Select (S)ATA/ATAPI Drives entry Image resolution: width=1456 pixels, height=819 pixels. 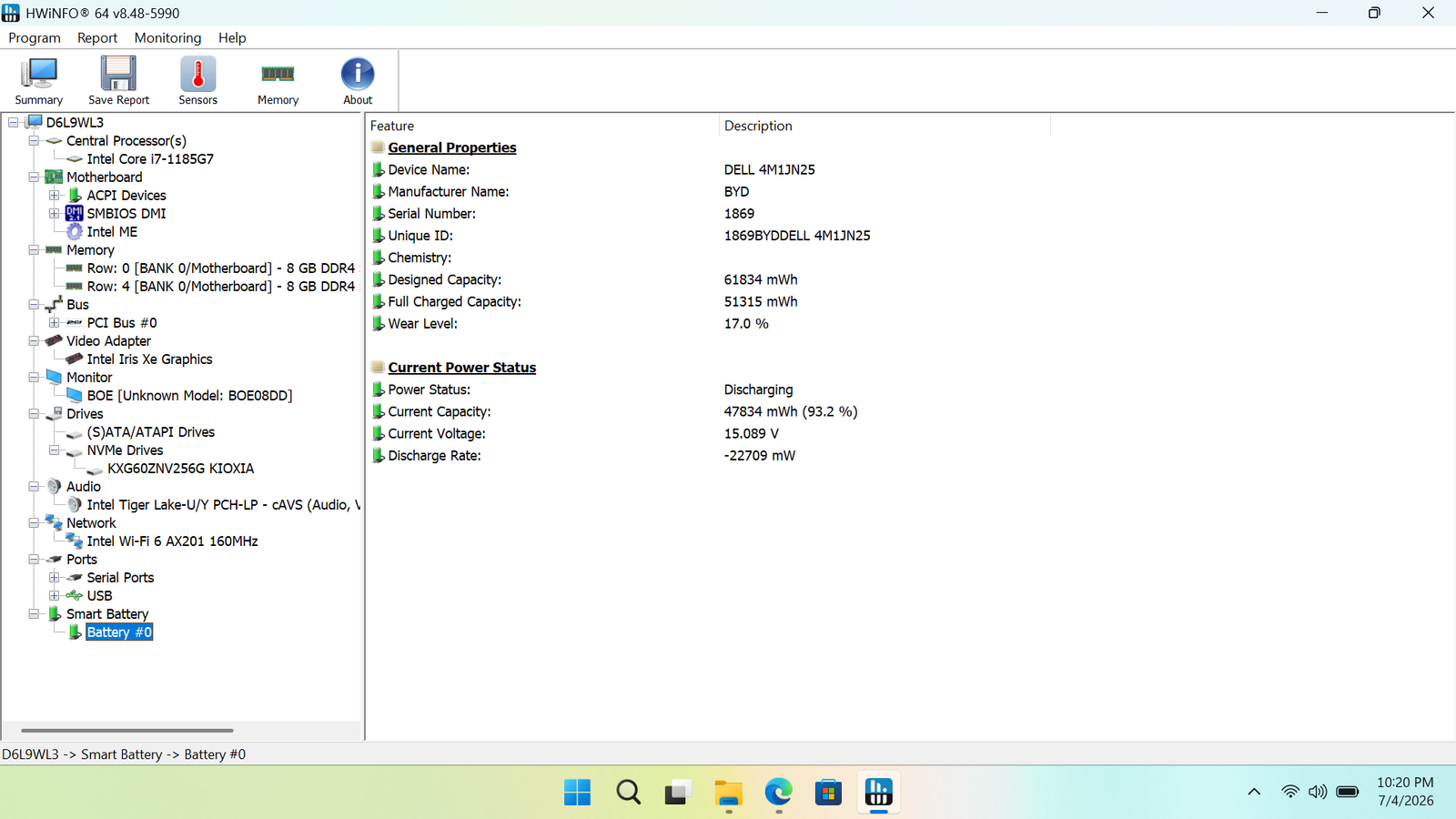tap(150, 432)
